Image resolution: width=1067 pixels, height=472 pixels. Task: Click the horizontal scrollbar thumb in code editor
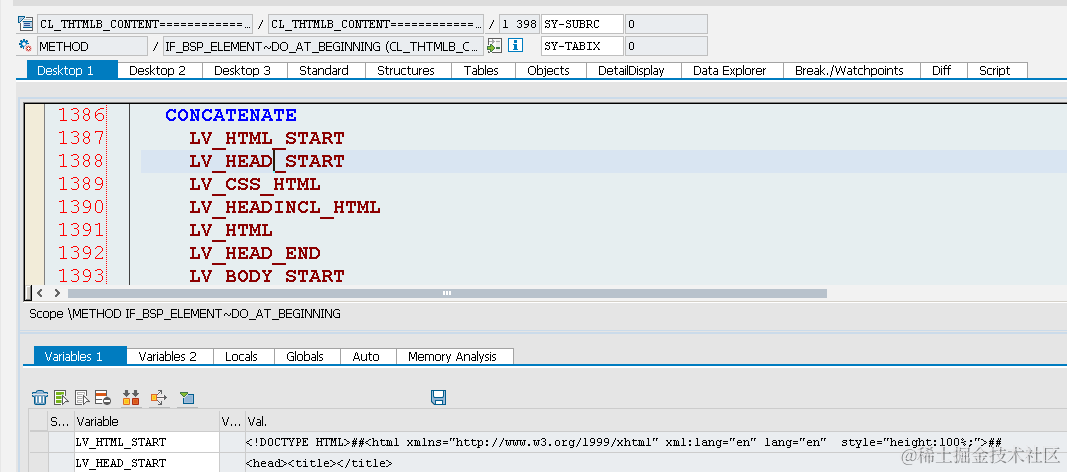[x=447, y=293]
